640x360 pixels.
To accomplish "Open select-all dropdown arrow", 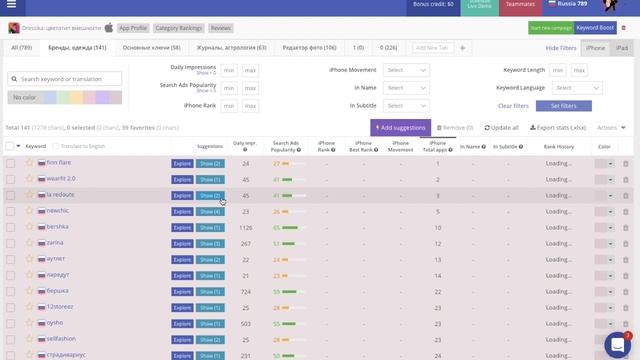I will coord(18,146).
